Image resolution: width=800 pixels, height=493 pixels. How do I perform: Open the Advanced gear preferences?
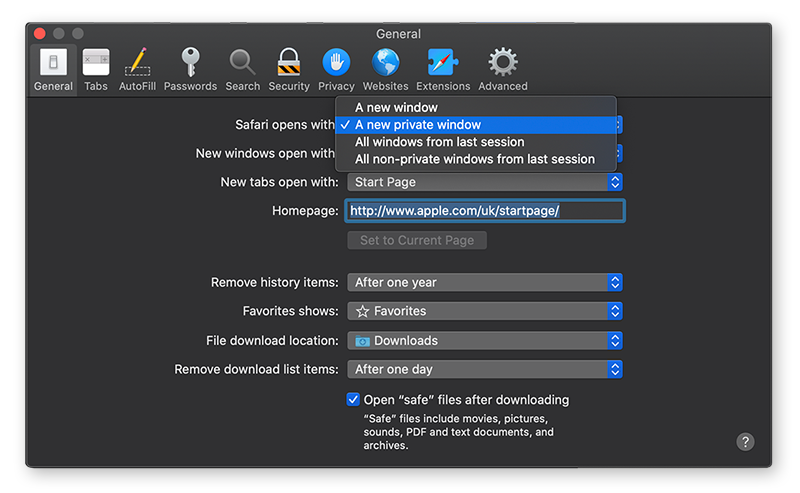tap(503, 70)
